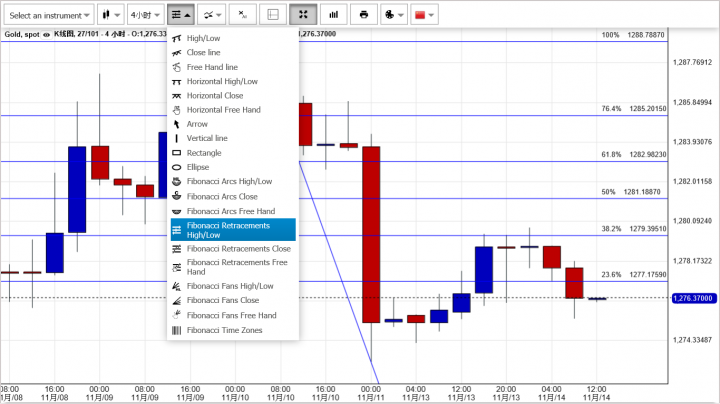Click the print chart icon

[x=364, y=15]
